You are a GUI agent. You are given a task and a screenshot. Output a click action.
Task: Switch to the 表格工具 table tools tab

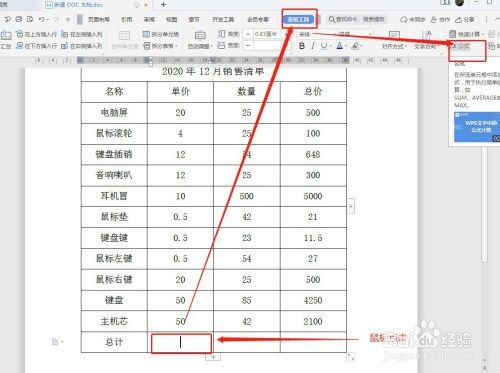tap(299, 20)
